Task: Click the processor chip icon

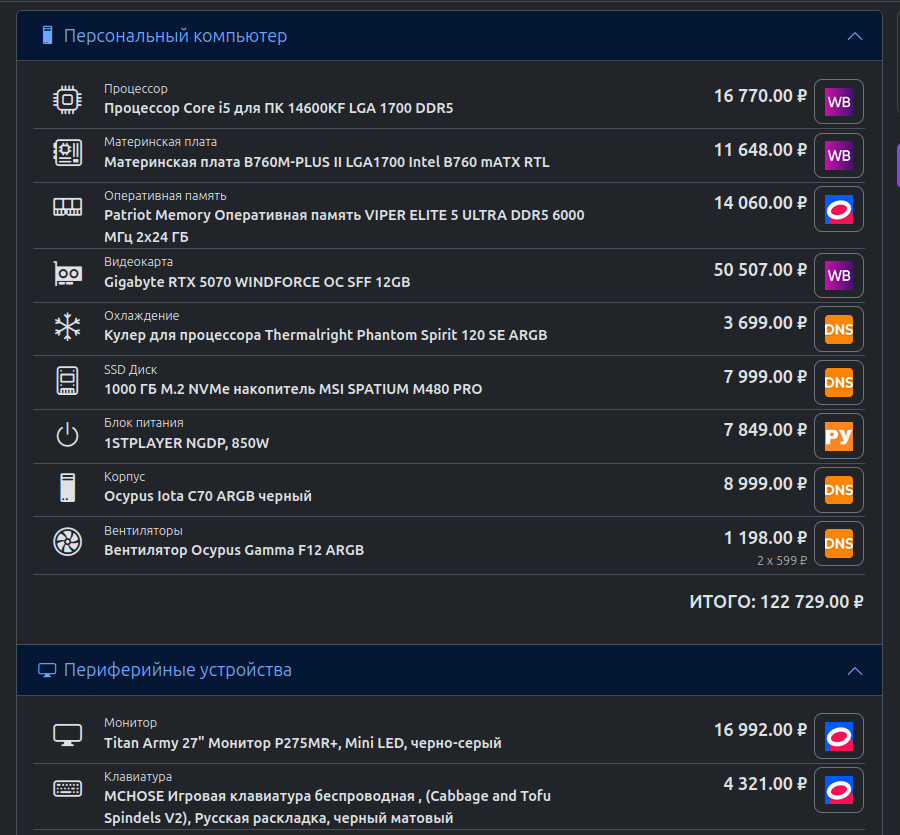Action: click(x=68, y=99)
